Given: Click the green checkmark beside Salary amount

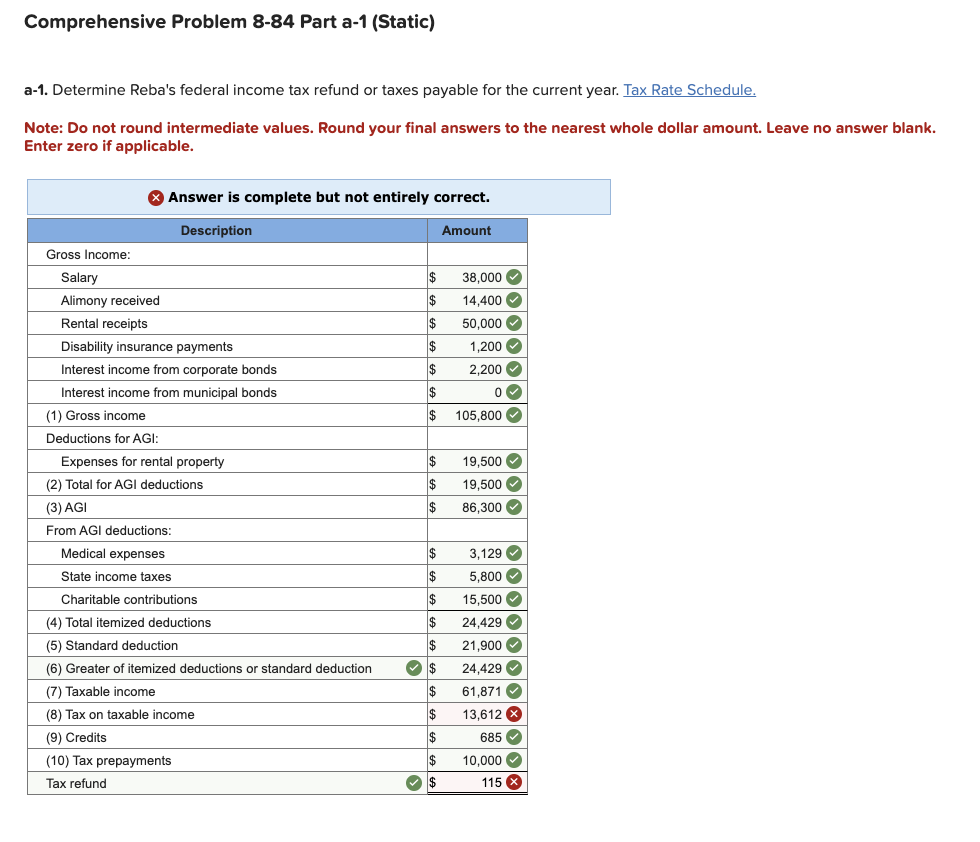Looking at the screenshot, I should pyautogui.click(x=513, y=277).
